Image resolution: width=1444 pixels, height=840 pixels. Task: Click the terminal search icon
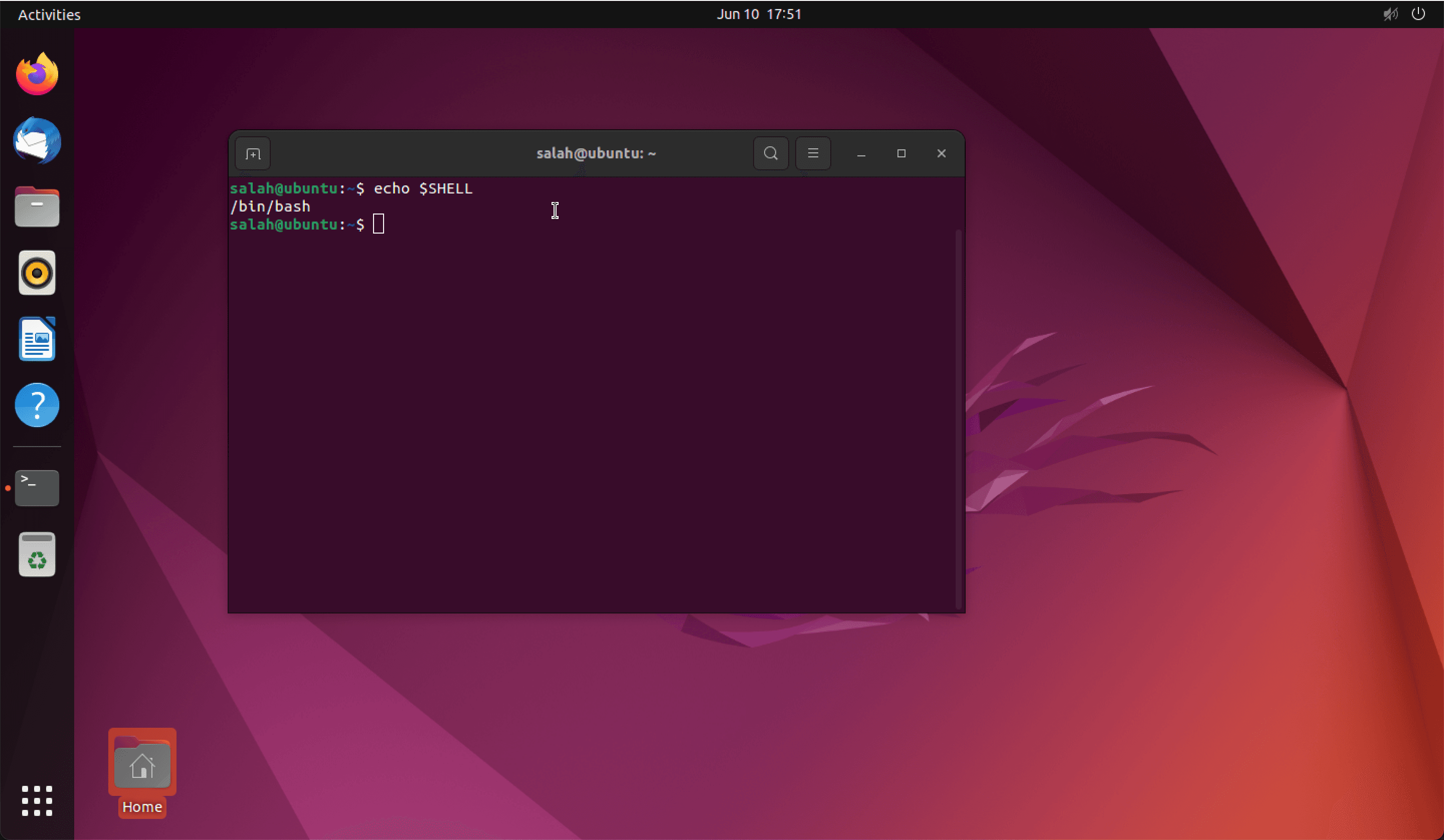[x=771, y=153]
